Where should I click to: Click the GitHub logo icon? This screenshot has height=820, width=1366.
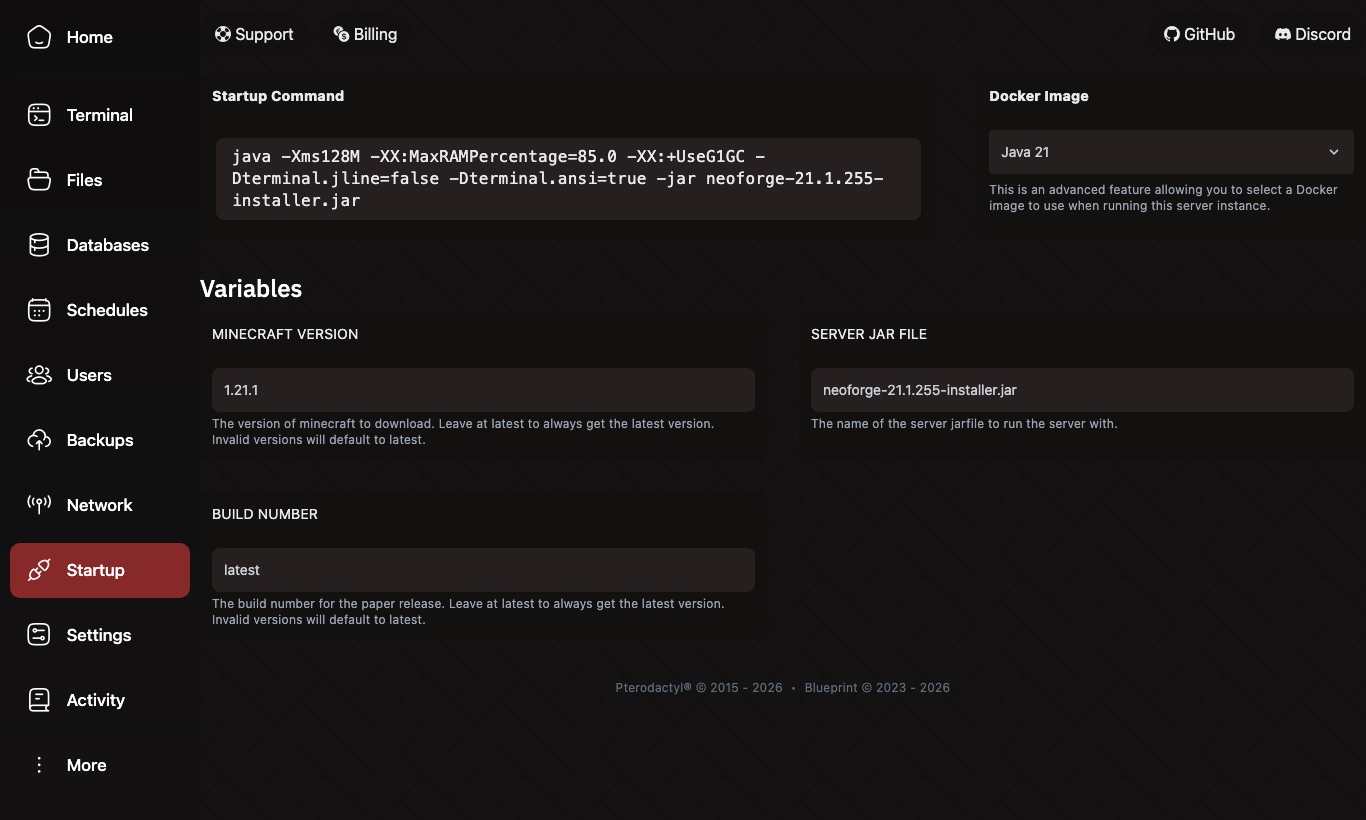pyautogui.click(x=1172, y=34)
